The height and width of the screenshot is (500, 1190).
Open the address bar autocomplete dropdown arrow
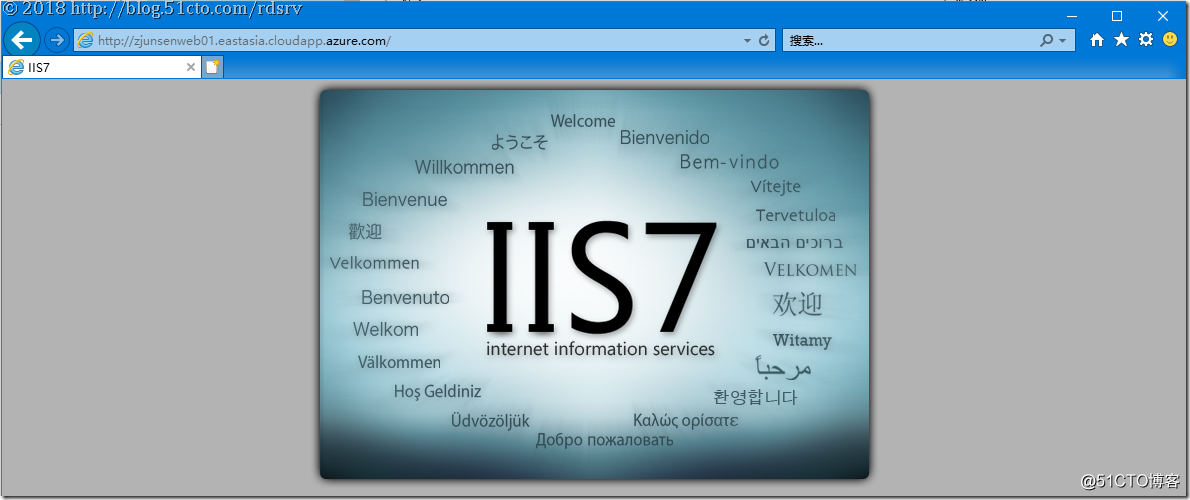coord(747,41)
